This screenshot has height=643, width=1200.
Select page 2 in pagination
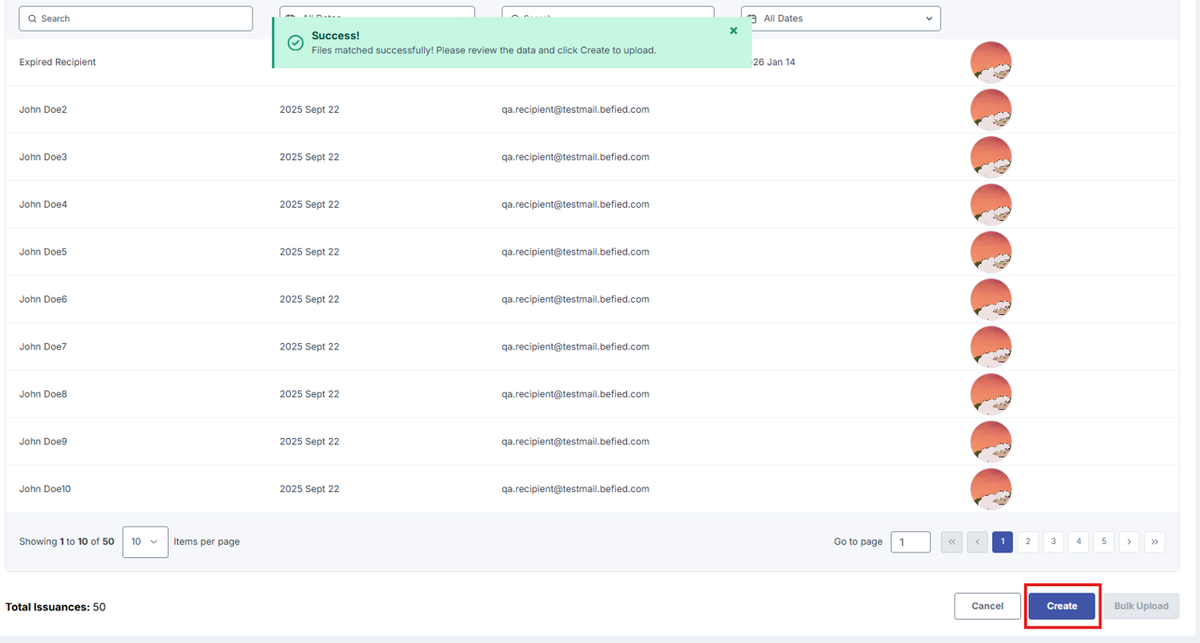(x=1028, y=542)
